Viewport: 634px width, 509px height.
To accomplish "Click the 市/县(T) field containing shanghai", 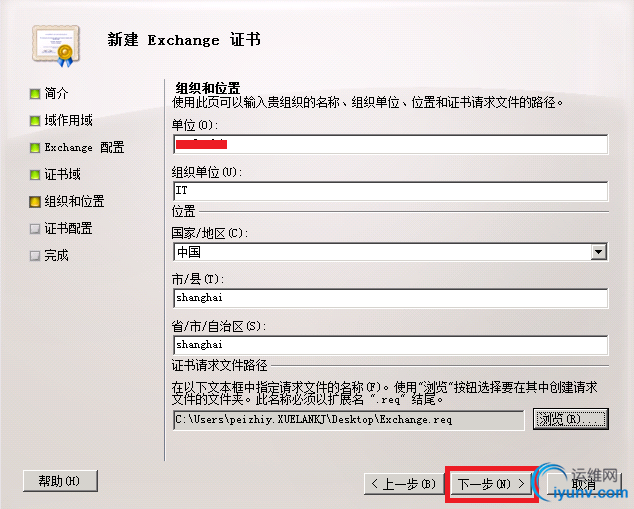I will [x=390, y=298].
